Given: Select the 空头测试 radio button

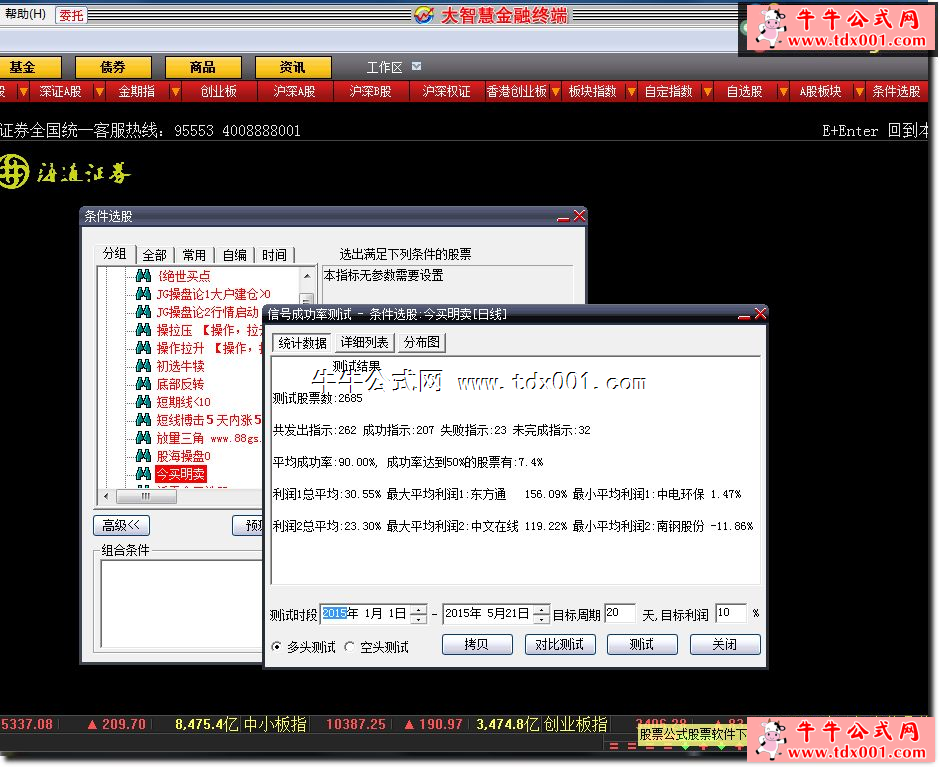Looking at the screenshot, I should [350, 647].
